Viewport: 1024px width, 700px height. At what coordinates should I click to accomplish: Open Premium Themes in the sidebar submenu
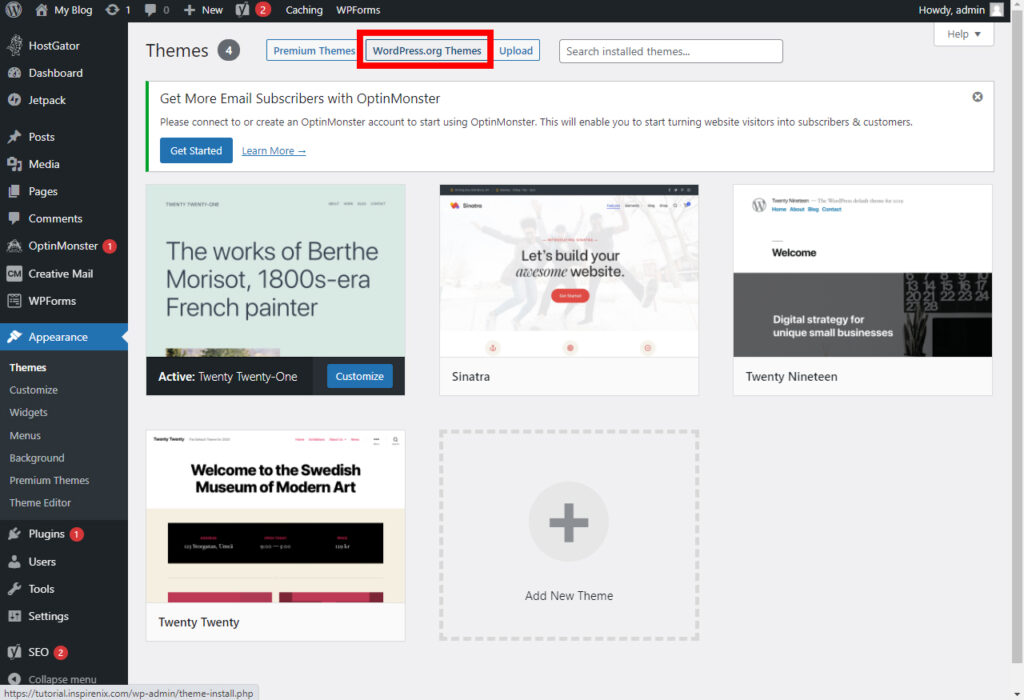click(49, 480)
